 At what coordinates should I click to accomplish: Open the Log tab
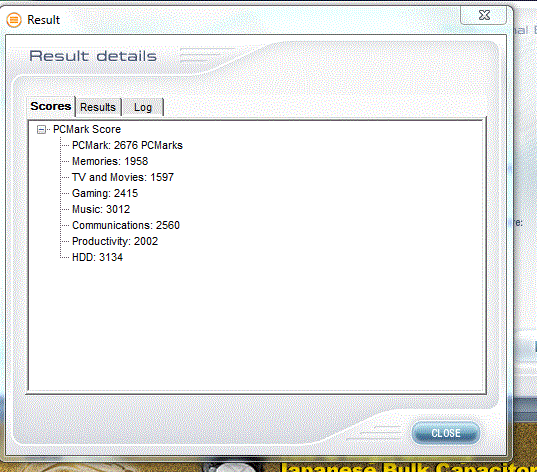pos(143,107)
